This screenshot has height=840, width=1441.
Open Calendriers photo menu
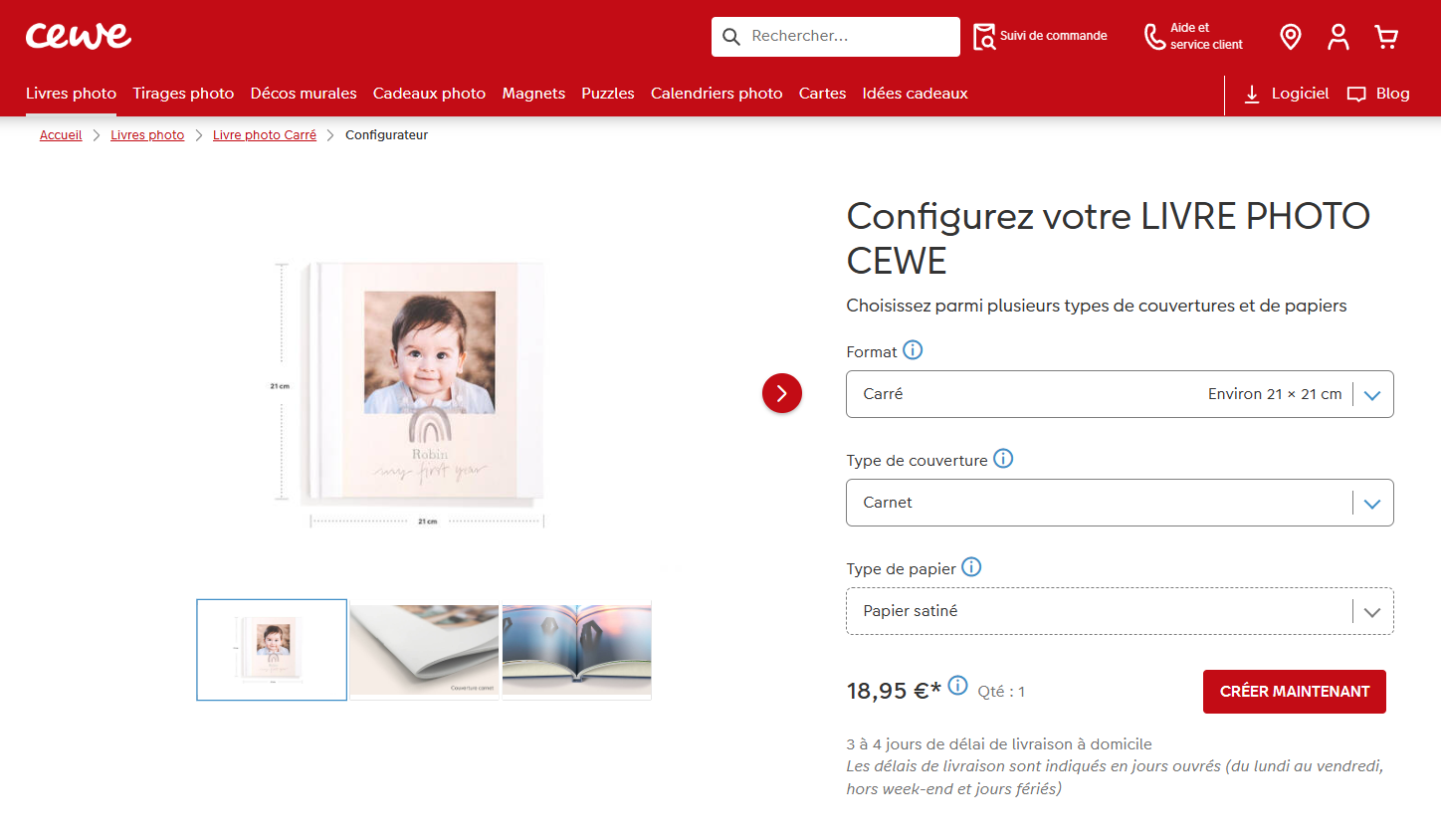coord(717,94)
